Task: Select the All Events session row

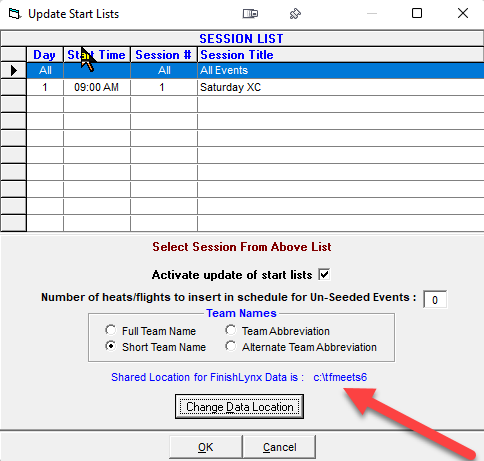Action: pos(255,70)
